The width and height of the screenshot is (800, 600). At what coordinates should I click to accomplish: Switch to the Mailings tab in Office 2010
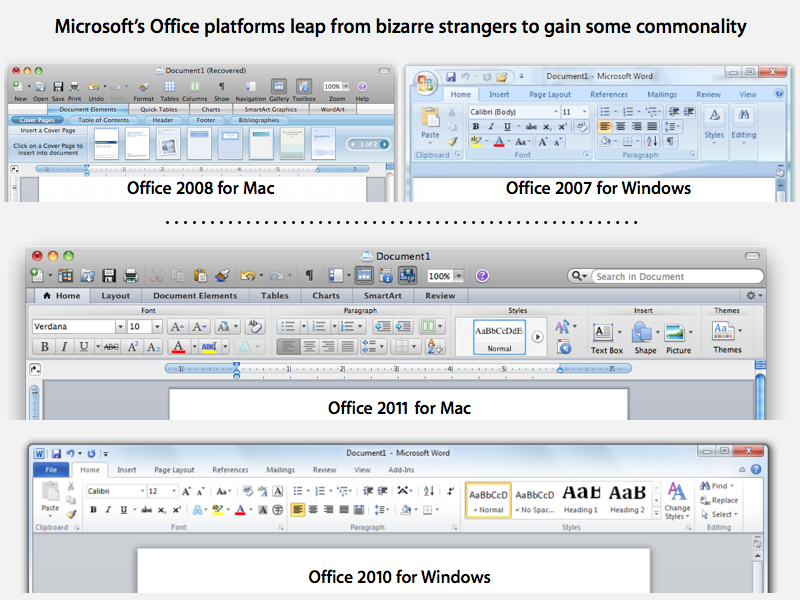281,470
